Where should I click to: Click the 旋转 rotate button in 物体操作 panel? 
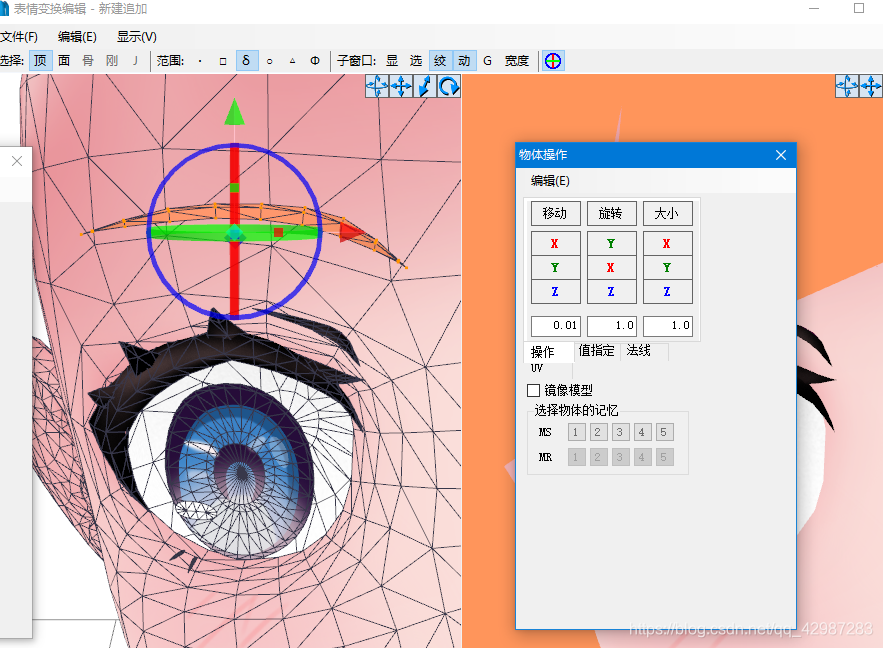(x=611, y=213)
